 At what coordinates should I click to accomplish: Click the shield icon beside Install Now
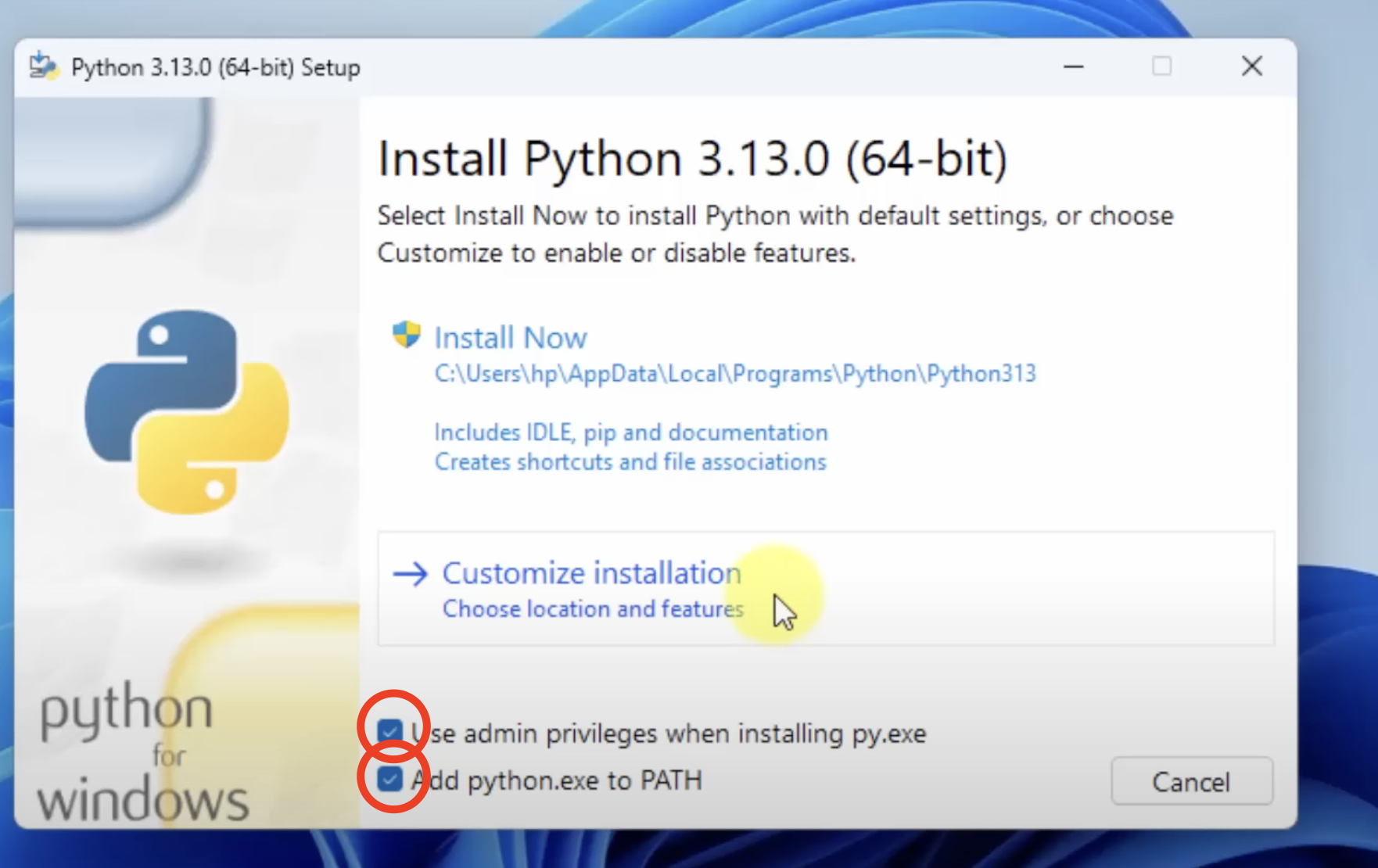tap(406, 335)
